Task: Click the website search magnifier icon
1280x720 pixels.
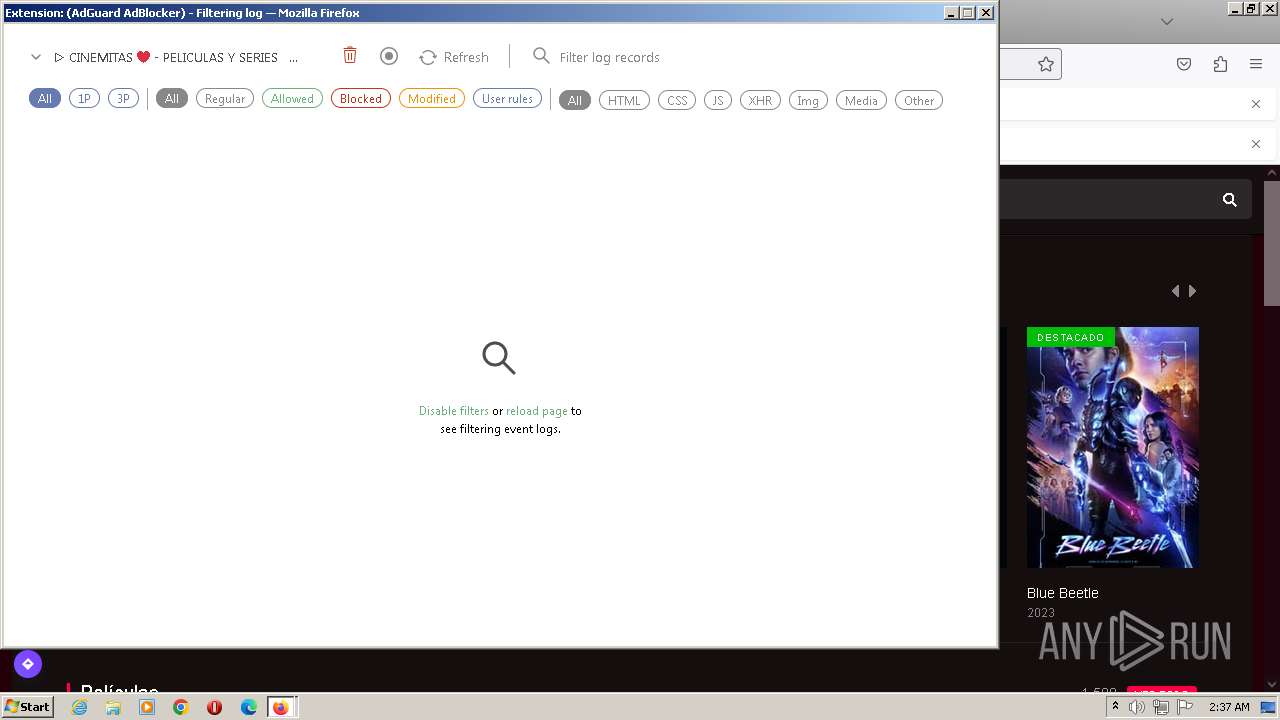Action: pyautogui.click(x=1230, y=200)
